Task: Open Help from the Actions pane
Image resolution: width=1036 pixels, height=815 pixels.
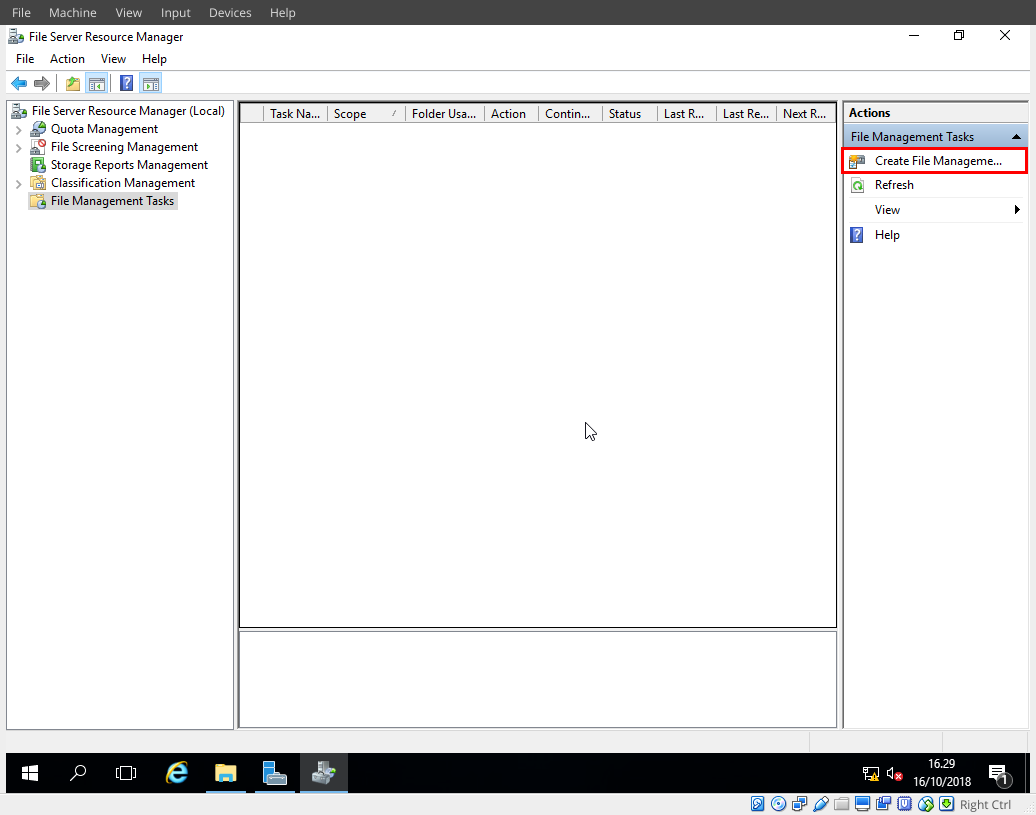Action: (887, 234)
